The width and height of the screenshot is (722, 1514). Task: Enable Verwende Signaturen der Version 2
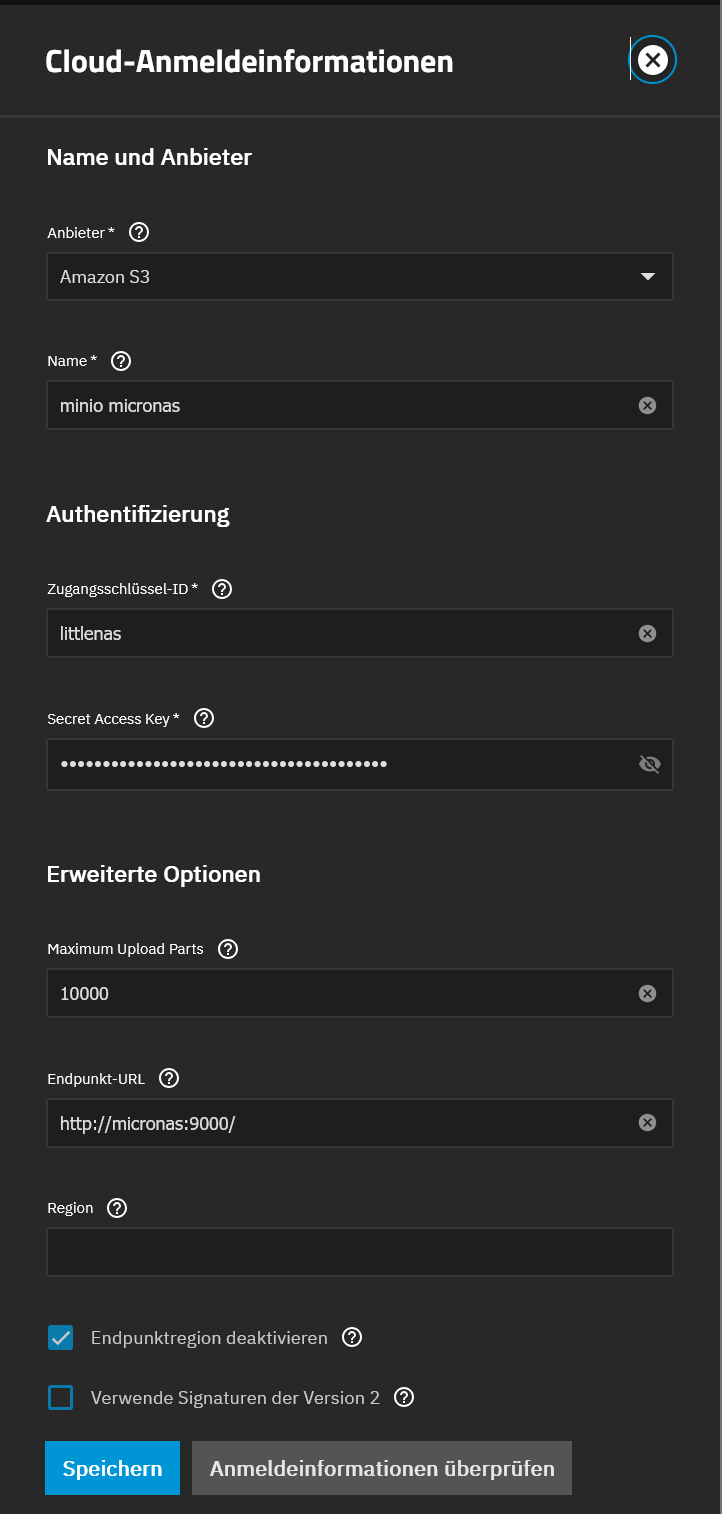tap(60, 1397)
